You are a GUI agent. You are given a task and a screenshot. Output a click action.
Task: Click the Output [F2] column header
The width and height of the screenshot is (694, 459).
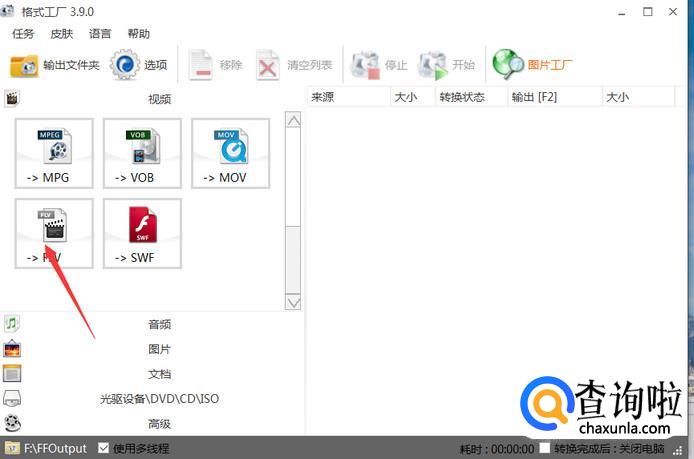tap(555, 97)
